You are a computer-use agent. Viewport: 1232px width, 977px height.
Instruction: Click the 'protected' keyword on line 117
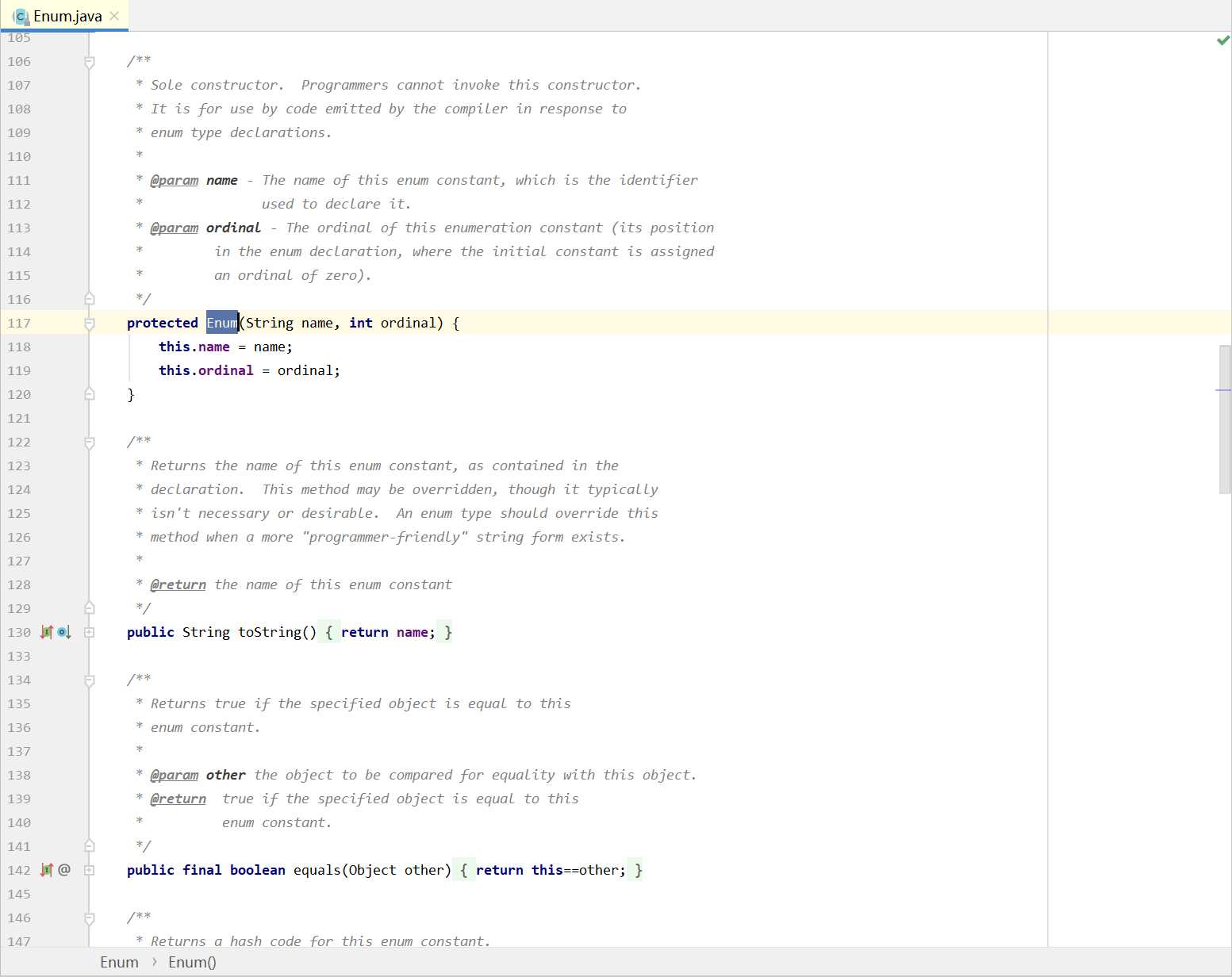click(x=163, y=323)
